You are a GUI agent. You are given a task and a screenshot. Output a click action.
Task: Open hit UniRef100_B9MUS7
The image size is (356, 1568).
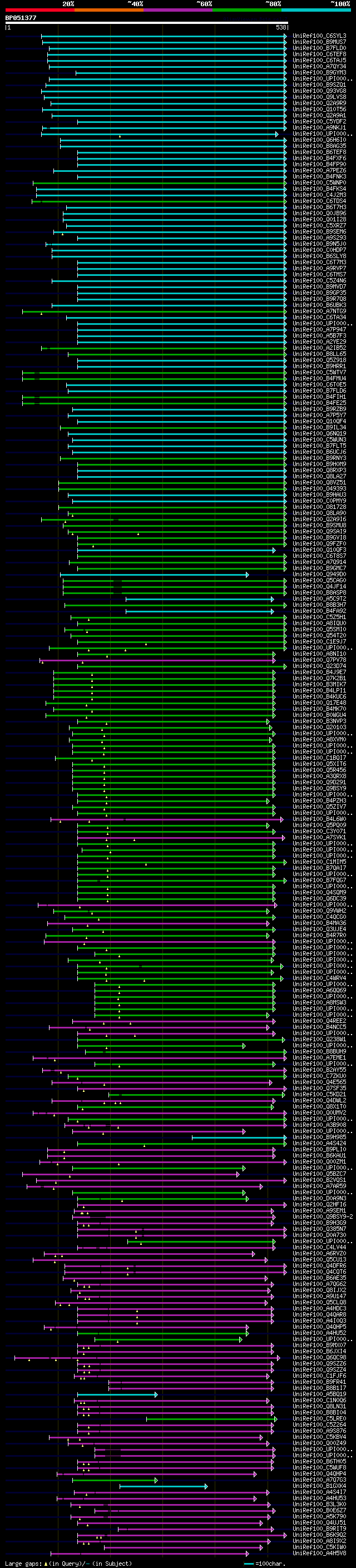click(x=319, y=42)
